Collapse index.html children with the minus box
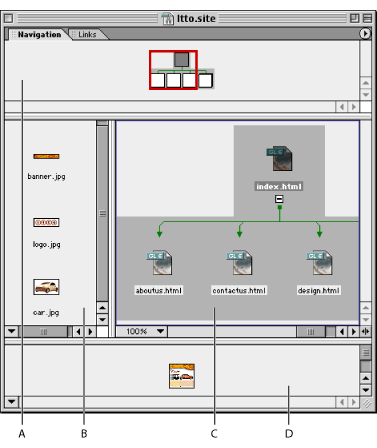The image size is (377, 448). coord(279,199)
